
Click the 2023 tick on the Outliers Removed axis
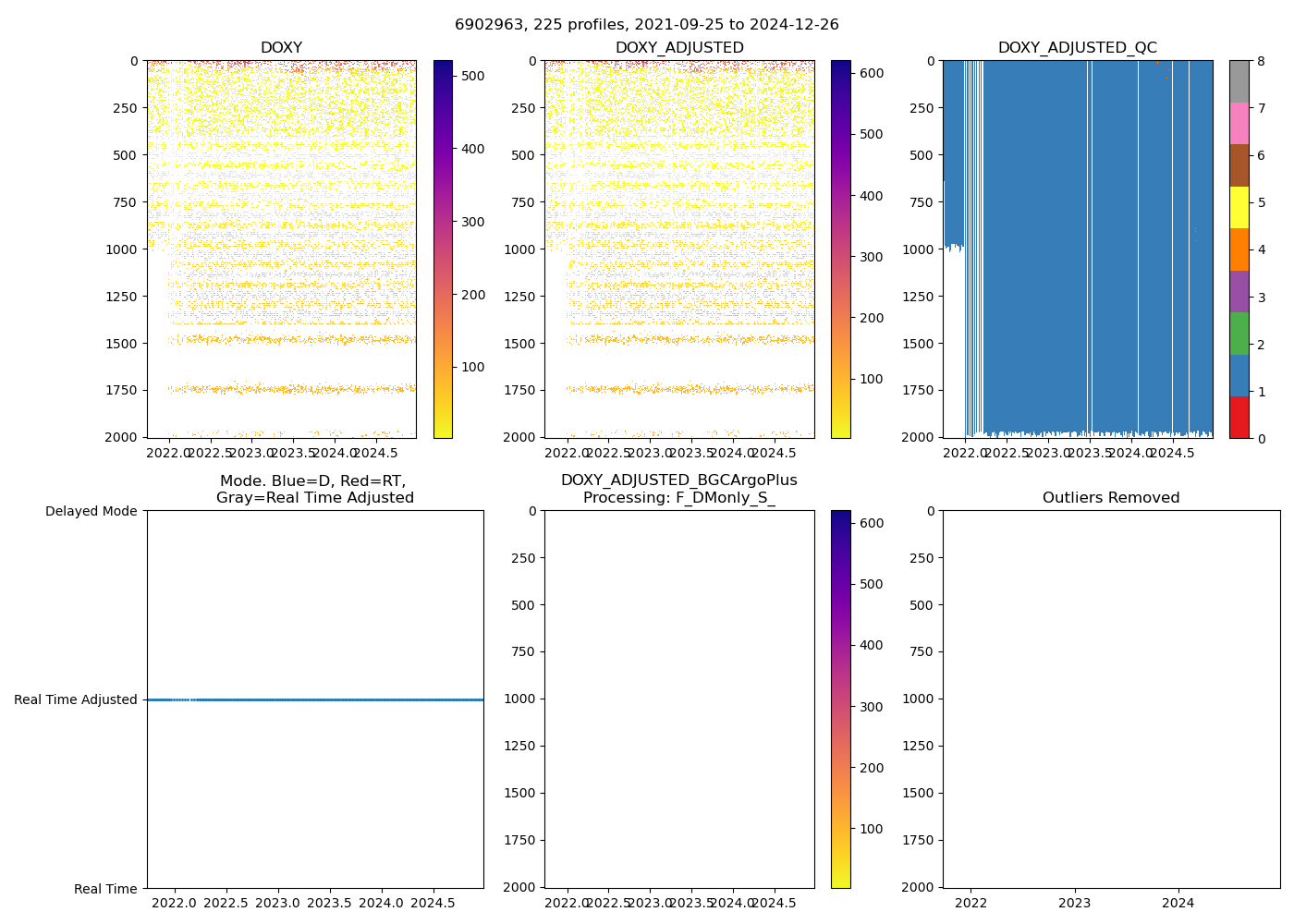[x=1074, y=903]
